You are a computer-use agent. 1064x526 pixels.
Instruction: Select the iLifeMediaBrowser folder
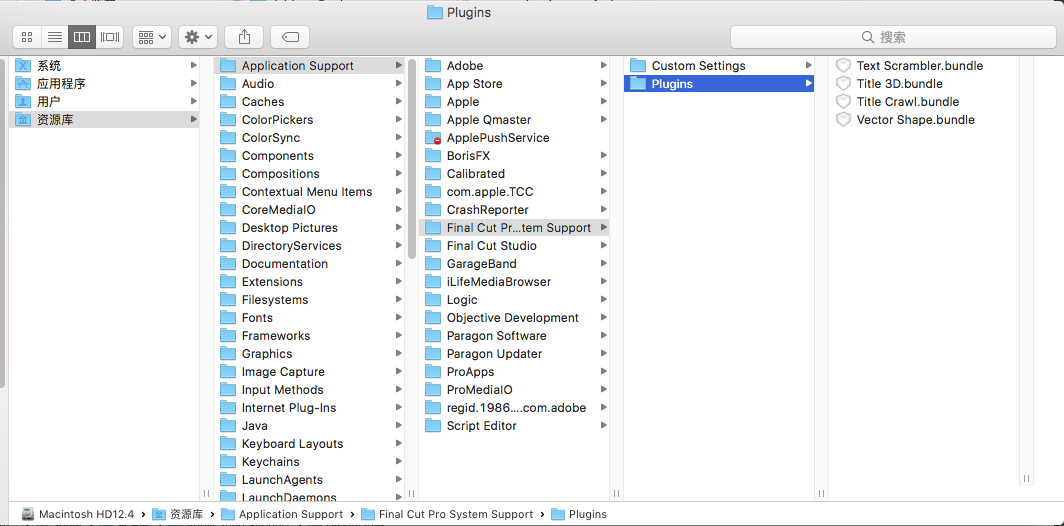(x=514, y=282)
